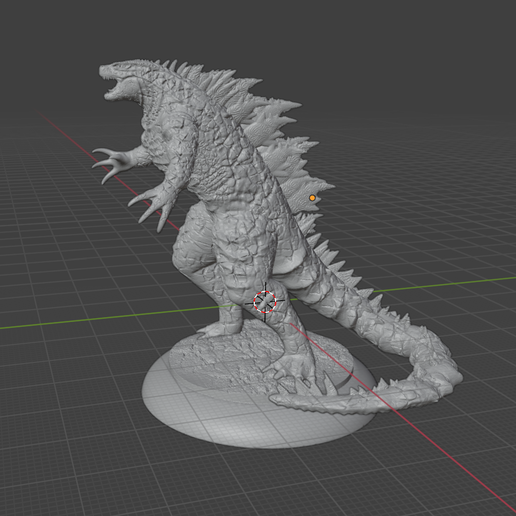
Task: Click the orange object origin dot
Action: (x=312, y=198)
